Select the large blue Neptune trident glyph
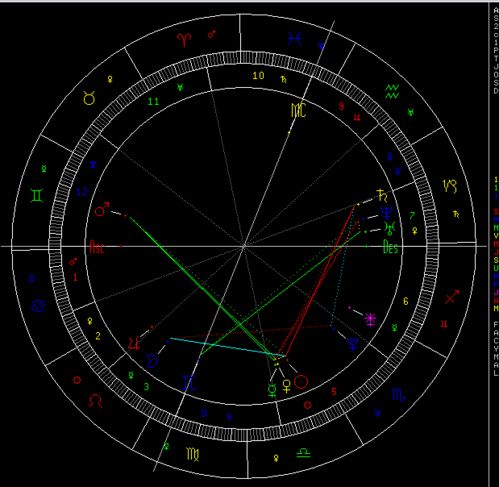Screen dimensions: 499x487 [386, 212]
